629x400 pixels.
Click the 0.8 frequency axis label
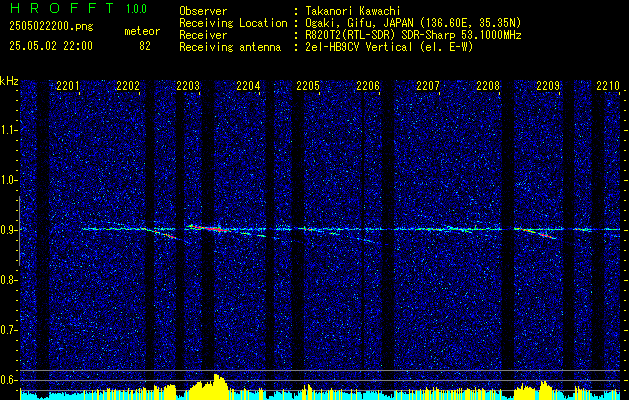7,280
